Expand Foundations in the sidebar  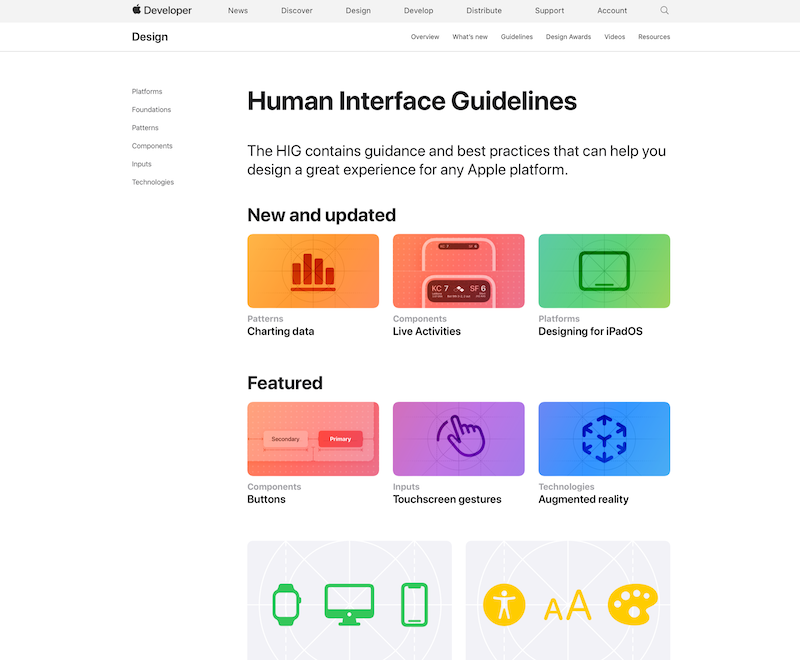(x=151, y=110)
